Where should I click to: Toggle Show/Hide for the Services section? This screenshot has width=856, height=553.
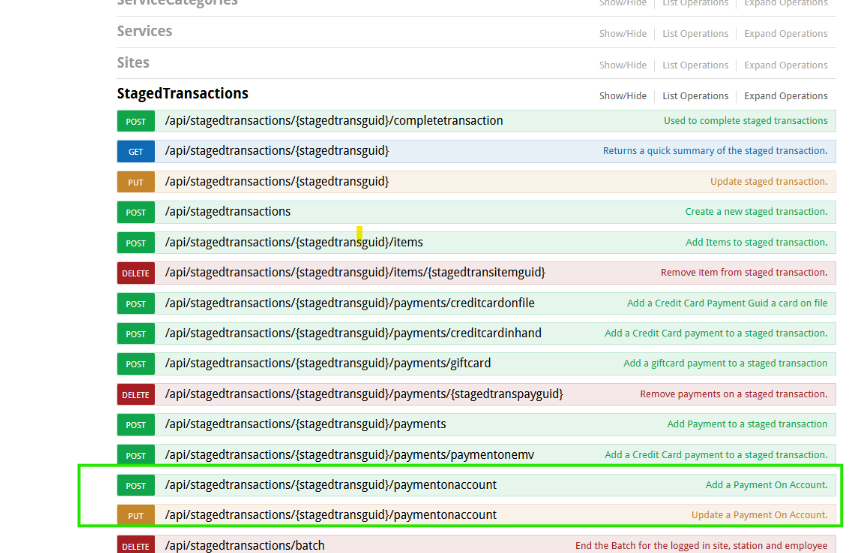coord(622,33)
